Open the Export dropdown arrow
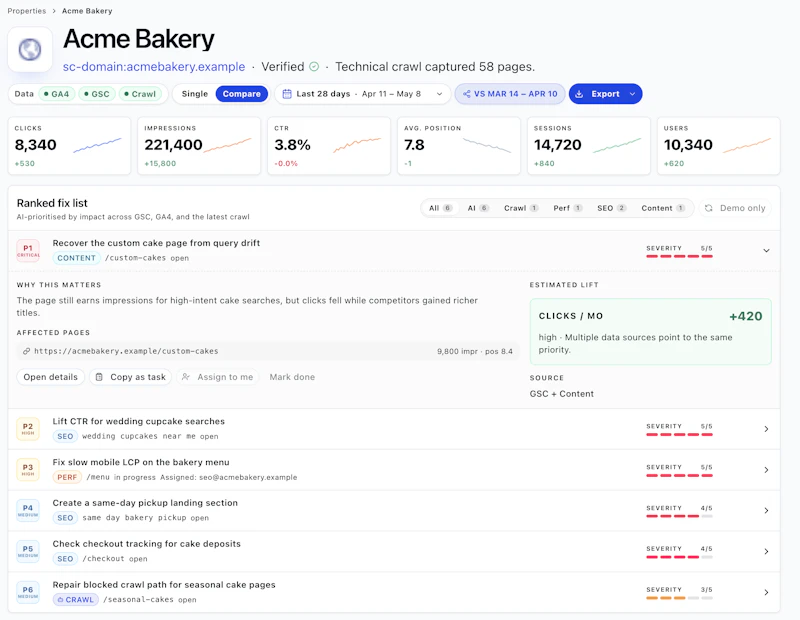Screen dimensions: 800x620 coord(633,94)
